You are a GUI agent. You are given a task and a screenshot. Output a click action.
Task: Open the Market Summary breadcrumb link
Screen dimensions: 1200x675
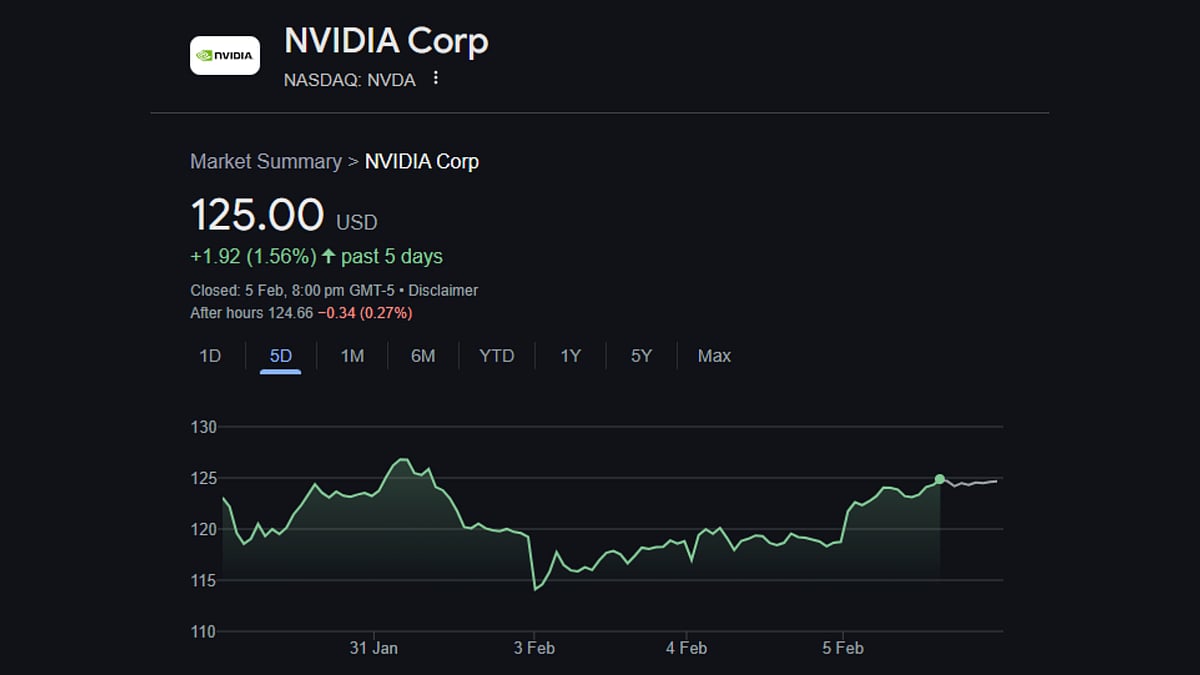pos(265,161)
